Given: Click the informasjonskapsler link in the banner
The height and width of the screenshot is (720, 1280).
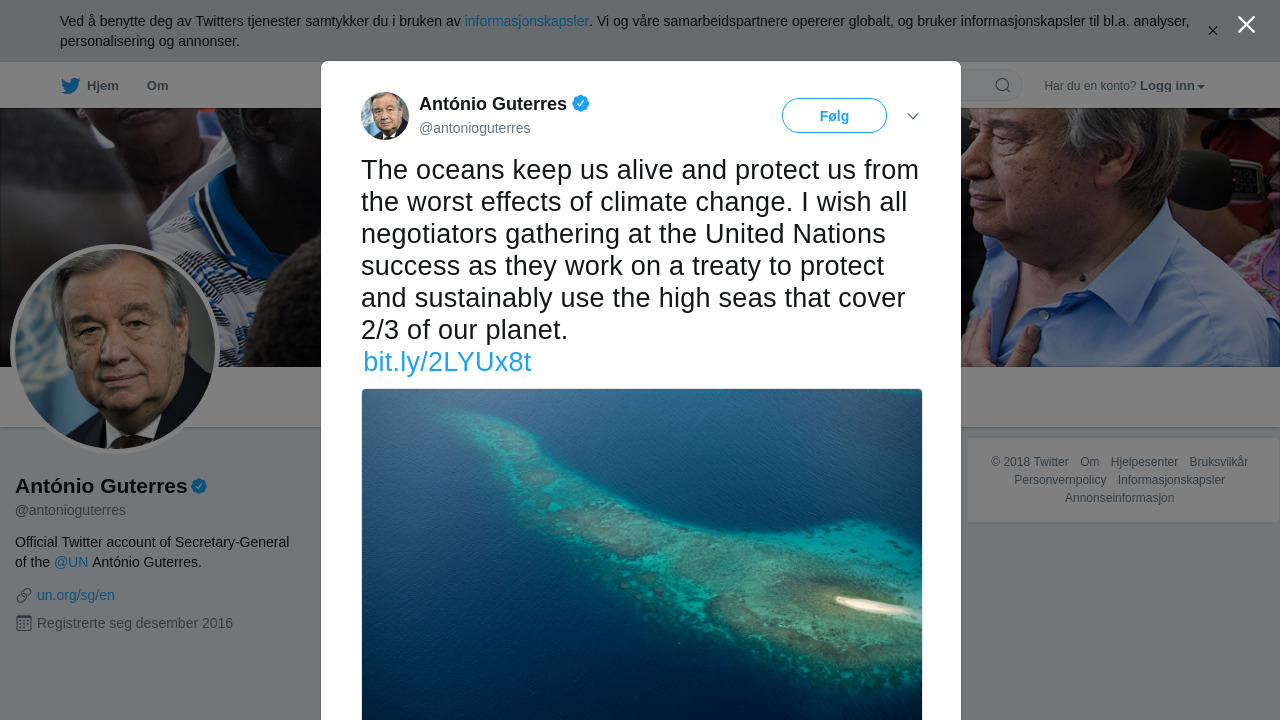Looking at the screenshot, I should [x=526, y=21].
